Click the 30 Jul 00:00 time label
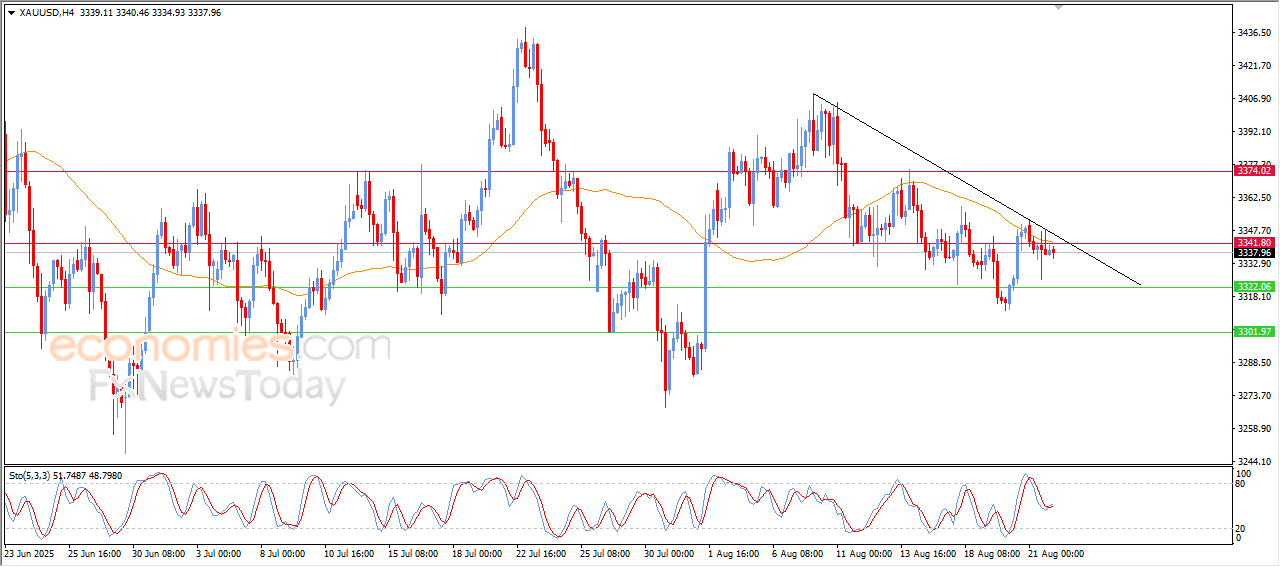The height and width of the screenshot is (567, 1280). point(670,553)
